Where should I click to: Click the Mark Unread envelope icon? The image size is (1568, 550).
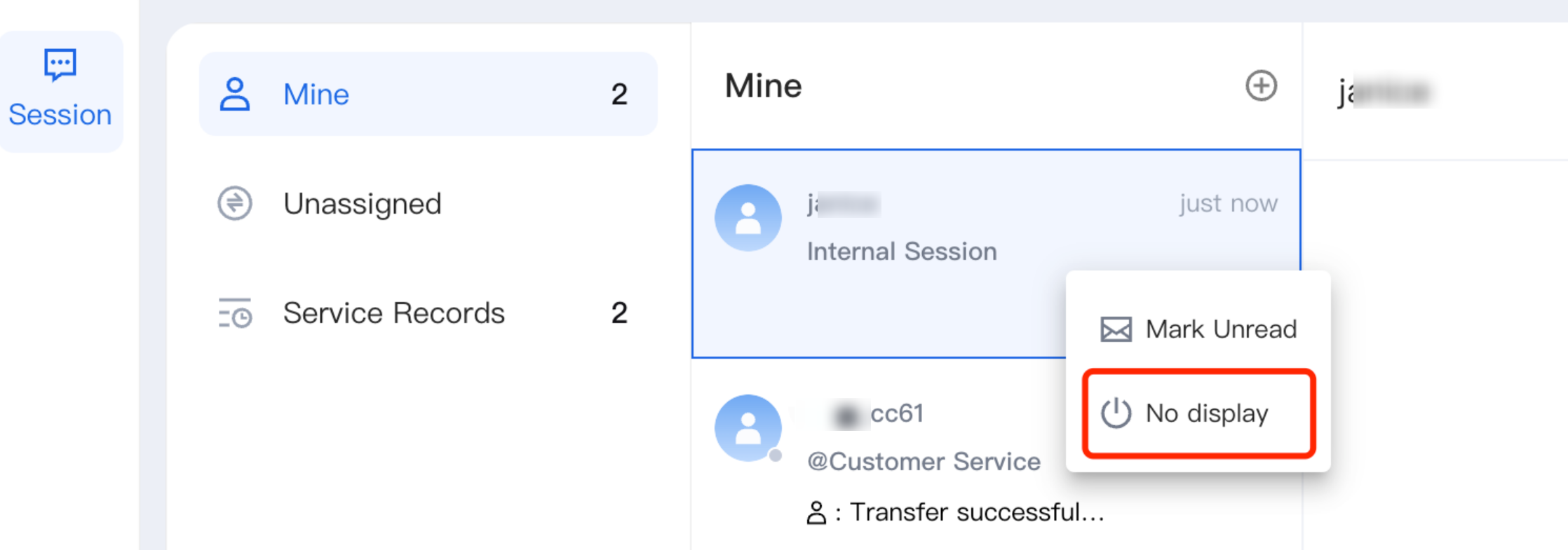(x=1116, y=329)
